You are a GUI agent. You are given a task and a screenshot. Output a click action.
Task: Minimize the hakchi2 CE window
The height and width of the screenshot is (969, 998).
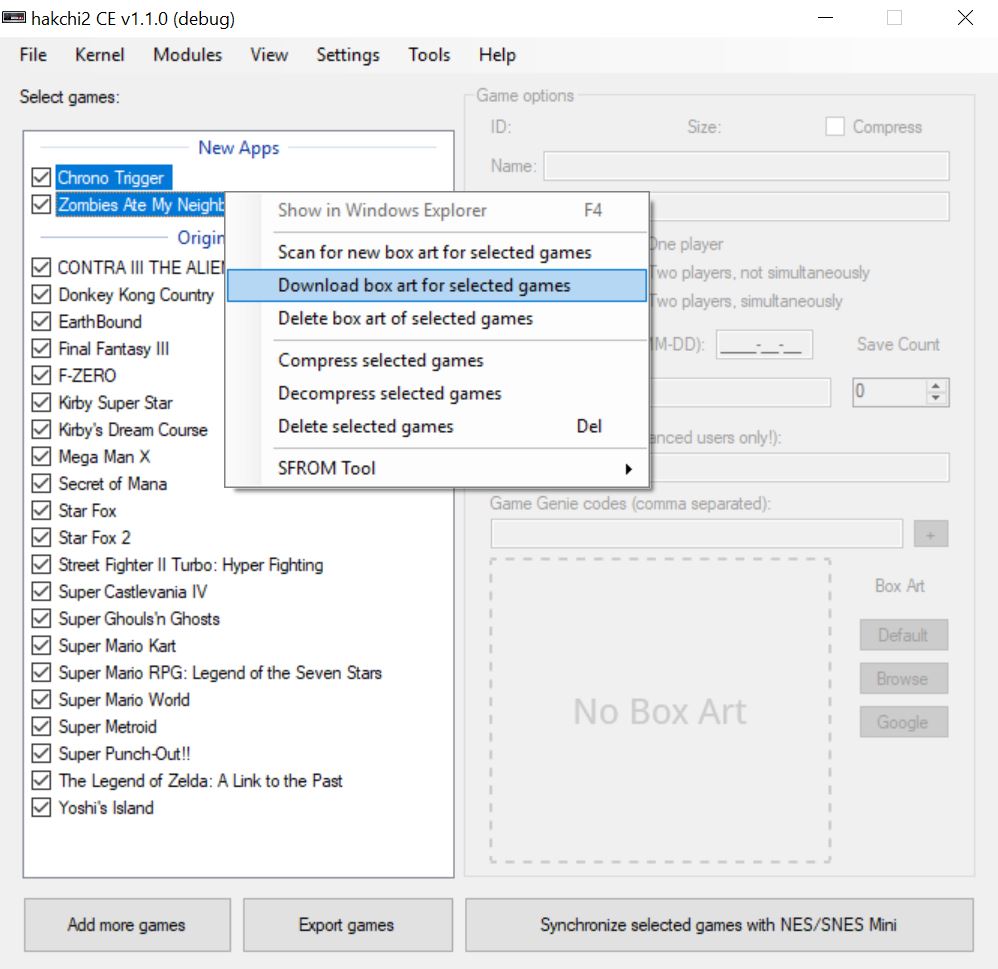826,18
